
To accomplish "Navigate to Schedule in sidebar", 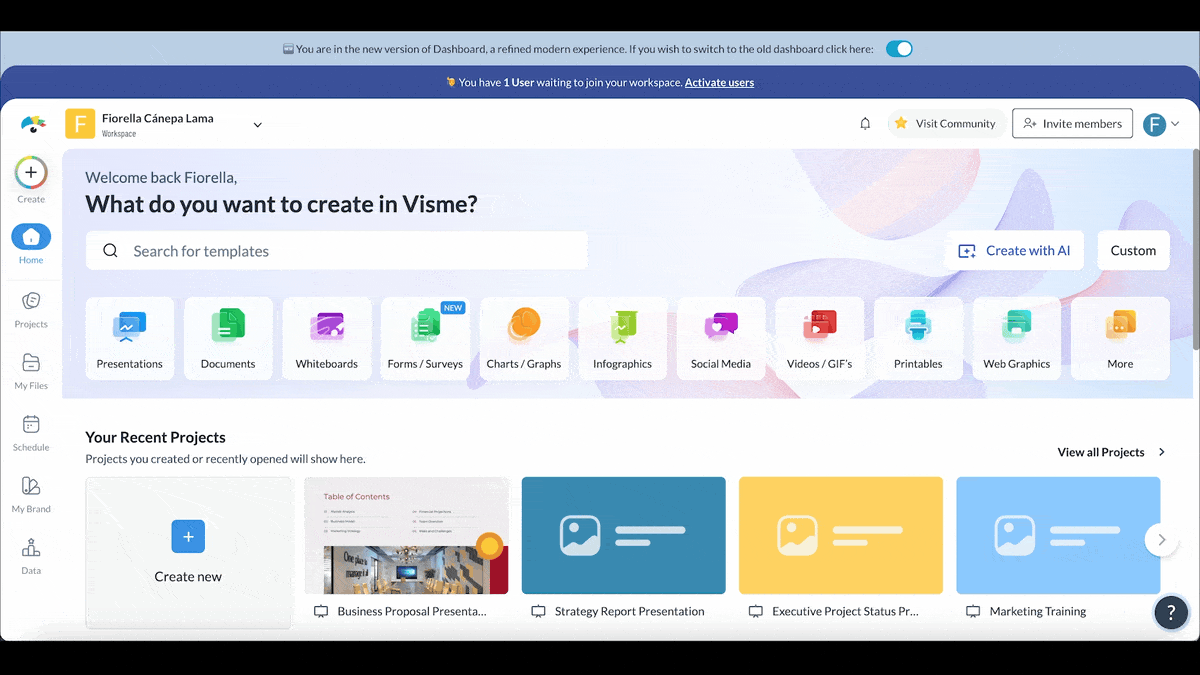I will pos(31,432).
